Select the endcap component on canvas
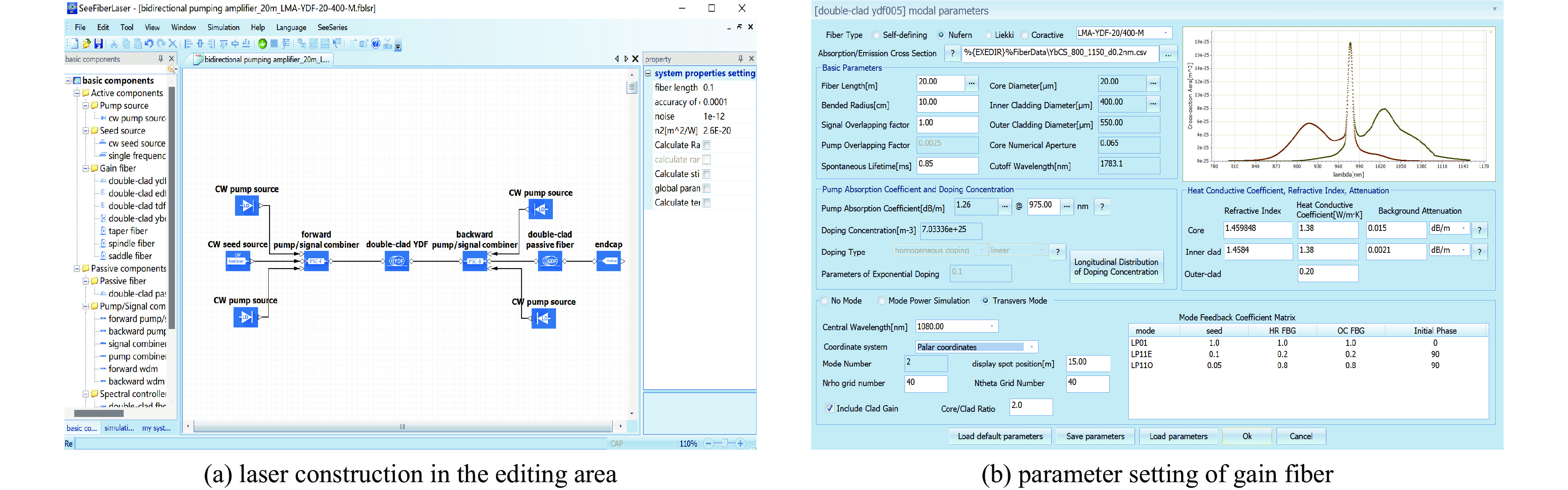The image size is (1568, 490). click(609, 261)
